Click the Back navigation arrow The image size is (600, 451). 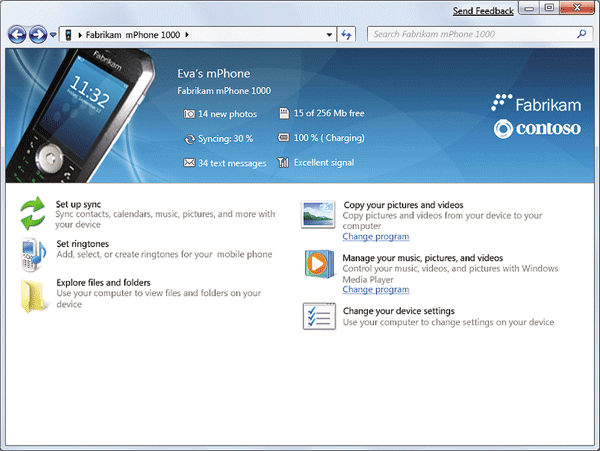[17, 35]
